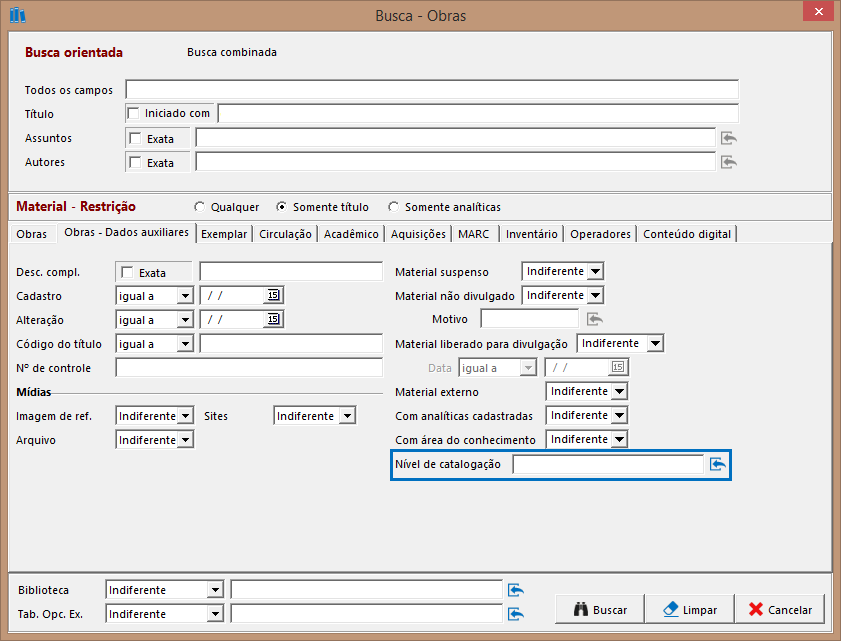Select Somente título radio option
The image size is (841, 641).
[x=281, y=207]
